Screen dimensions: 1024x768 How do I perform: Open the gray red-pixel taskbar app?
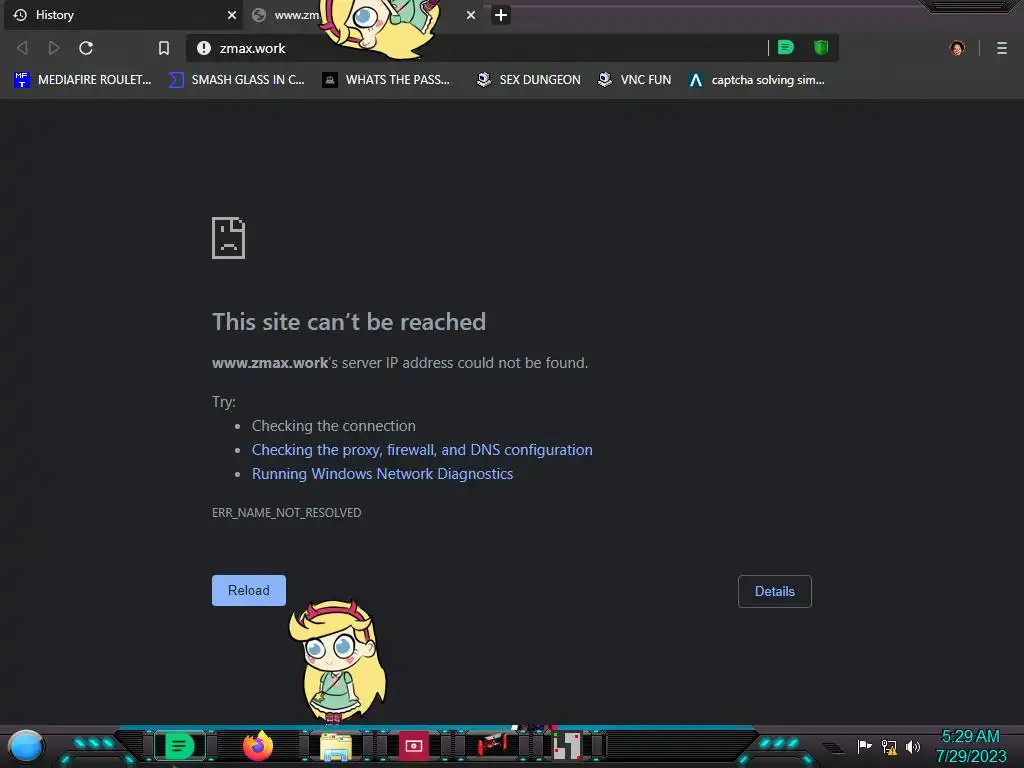[x=567, y=746]
